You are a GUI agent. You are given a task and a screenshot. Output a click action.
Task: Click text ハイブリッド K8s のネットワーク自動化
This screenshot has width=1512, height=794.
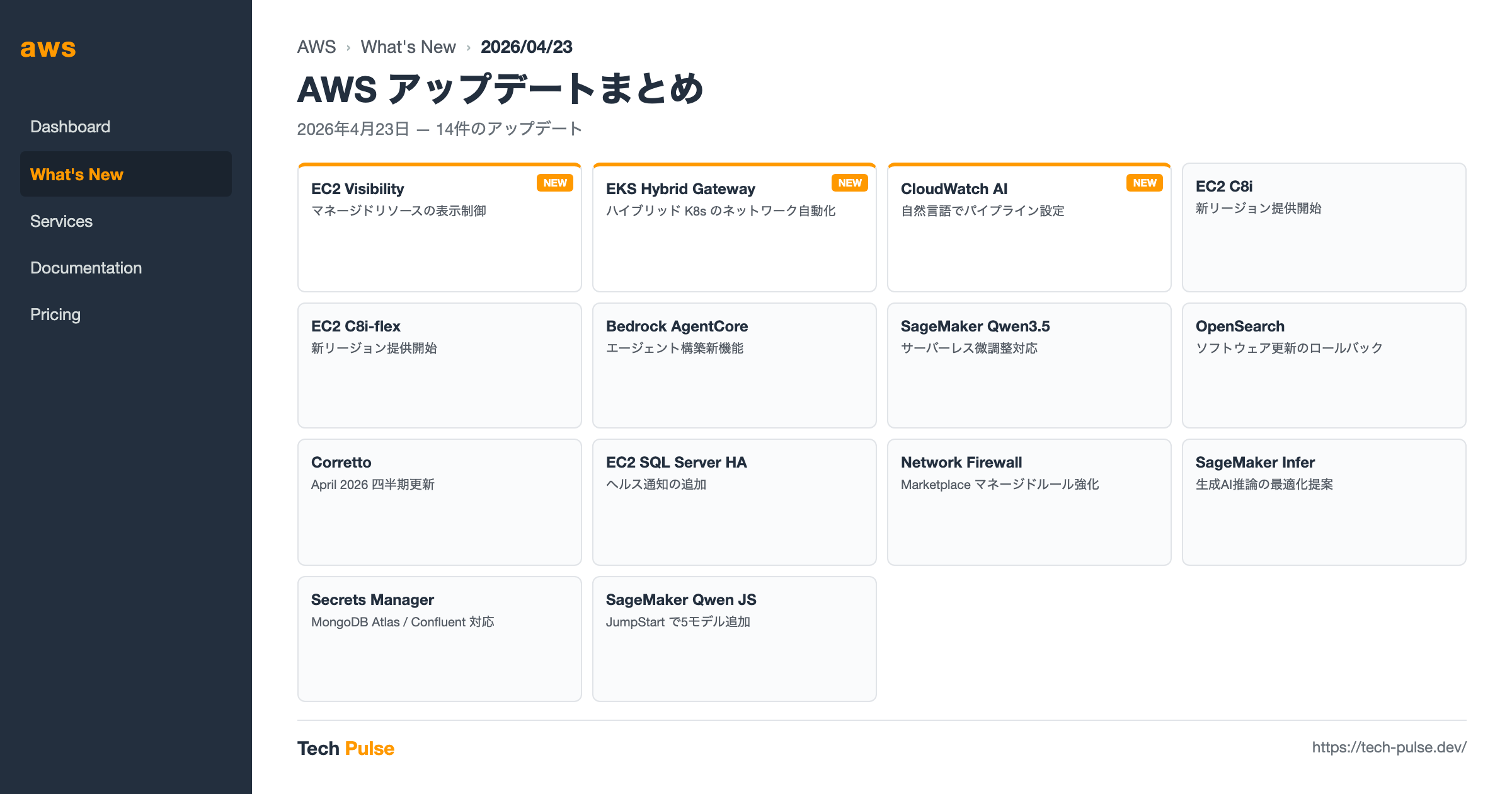[x=721, y=210]
